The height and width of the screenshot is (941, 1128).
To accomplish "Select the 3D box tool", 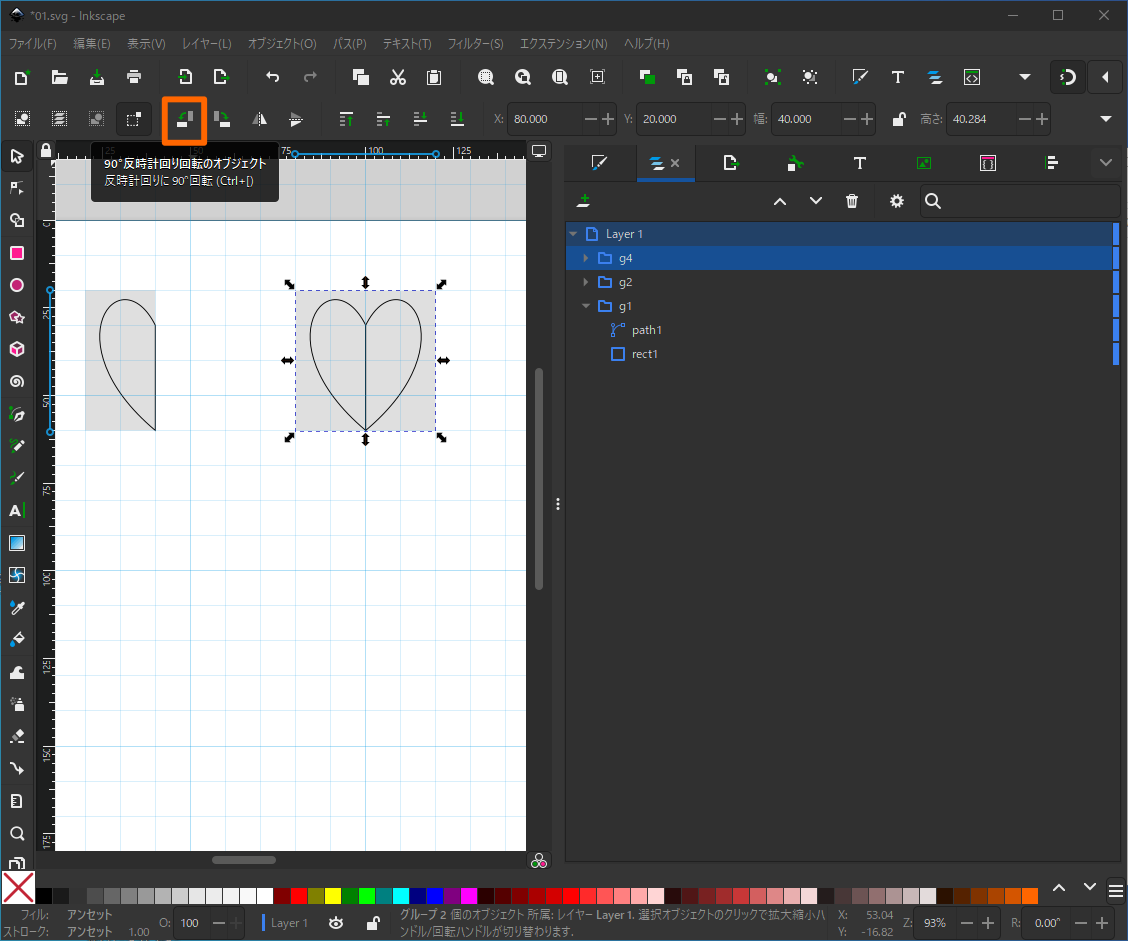I will 17,350.
